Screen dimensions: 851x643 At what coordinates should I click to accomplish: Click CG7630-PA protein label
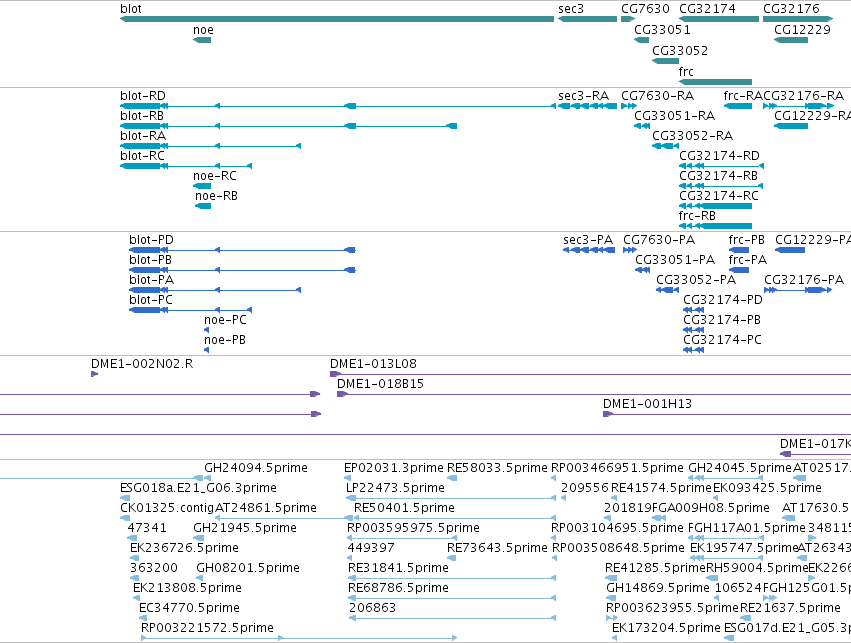click(659, 240)
